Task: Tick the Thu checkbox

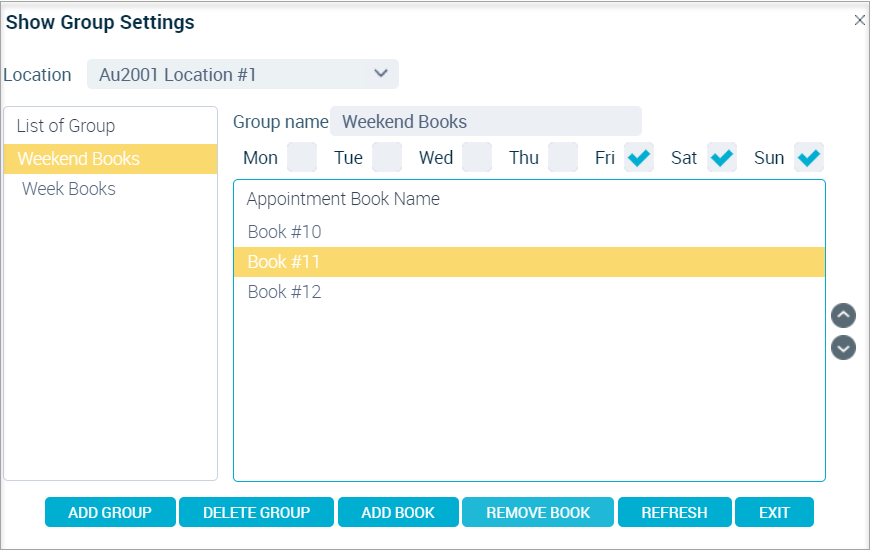Action: [563, 157]
